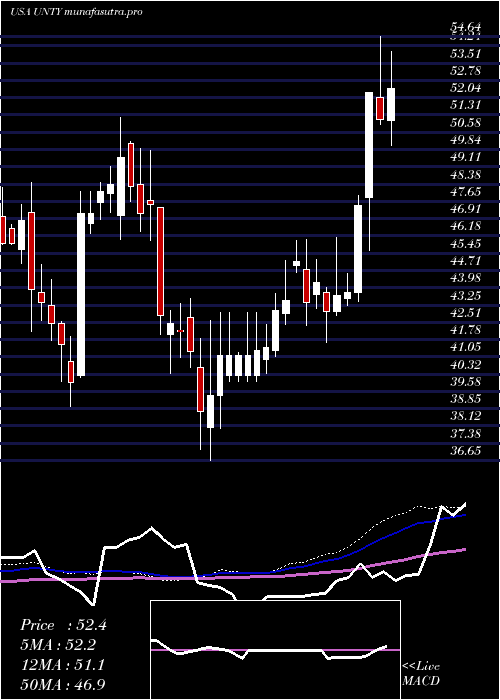Pick the 38.85 axis label

(466, 399)
